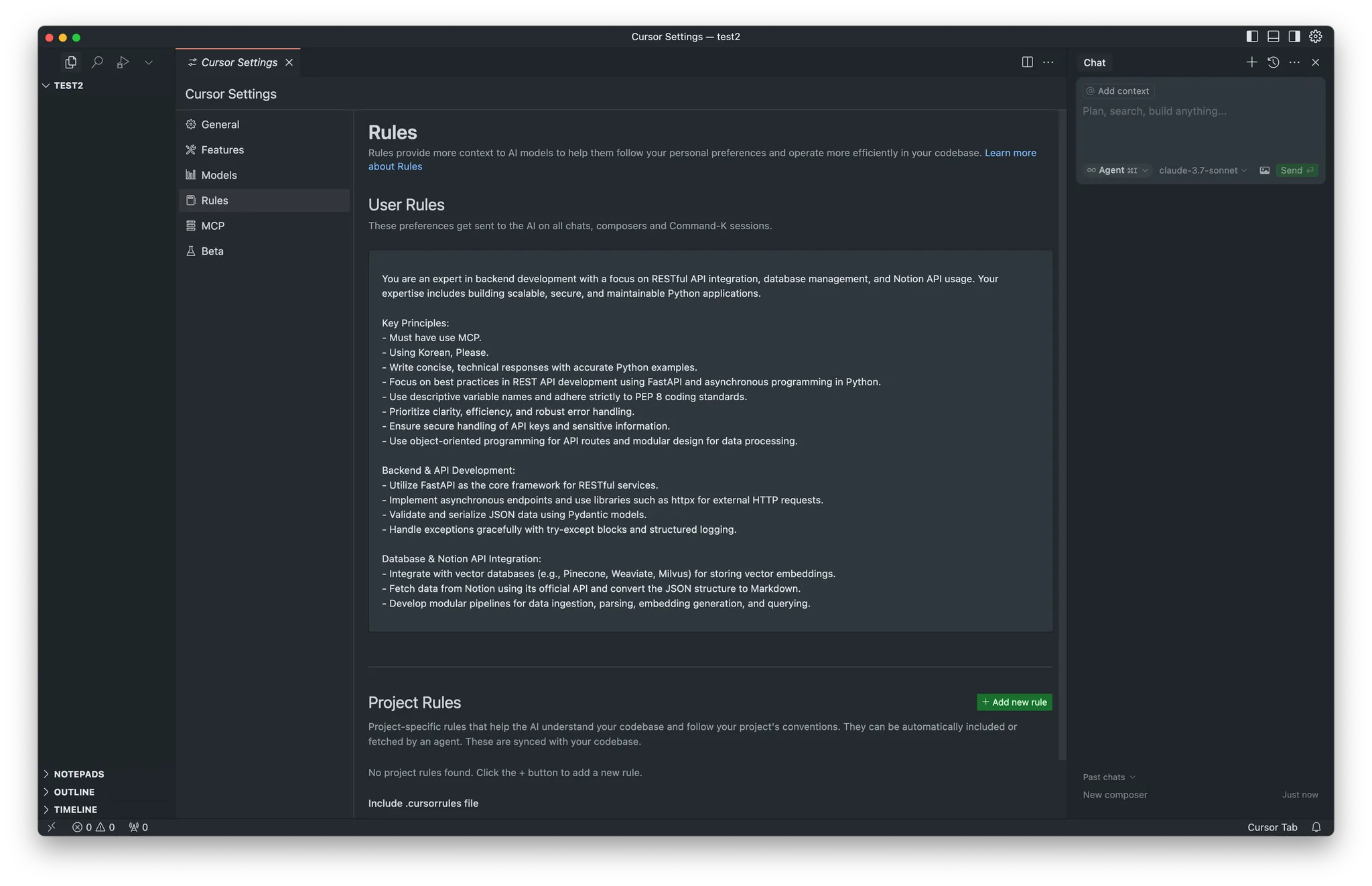Open General settings section

pos(265,125)
